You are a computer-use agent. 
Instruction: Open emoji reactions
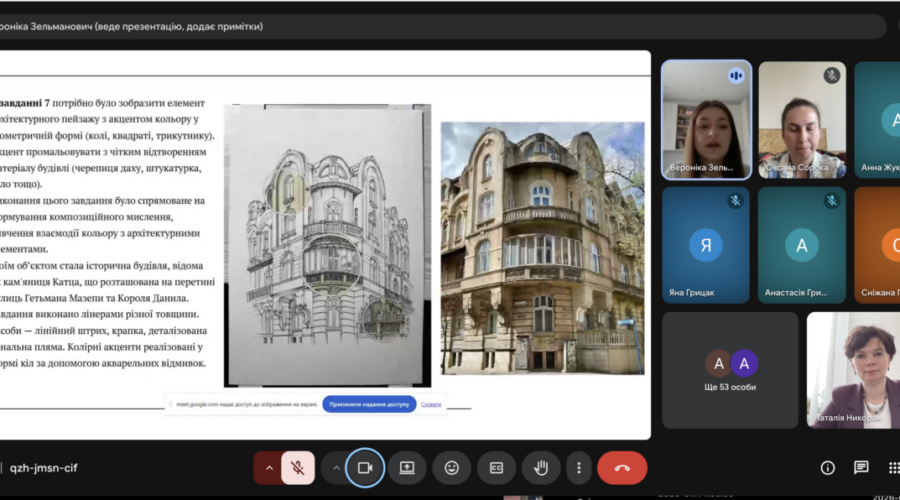pyautogui.click(x=452, y=468)
